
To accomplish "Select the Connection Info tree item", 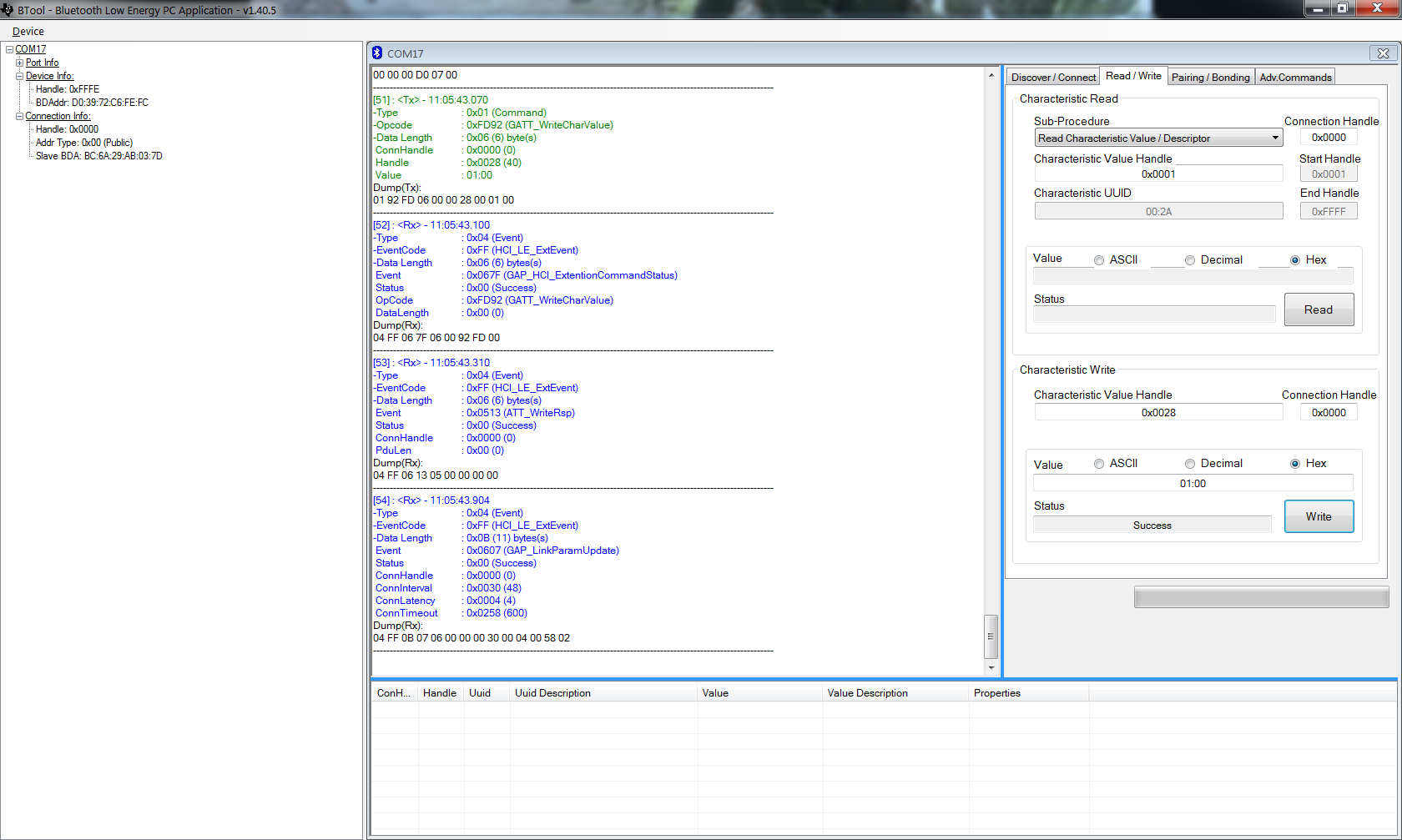I will [x=58, y=116].
